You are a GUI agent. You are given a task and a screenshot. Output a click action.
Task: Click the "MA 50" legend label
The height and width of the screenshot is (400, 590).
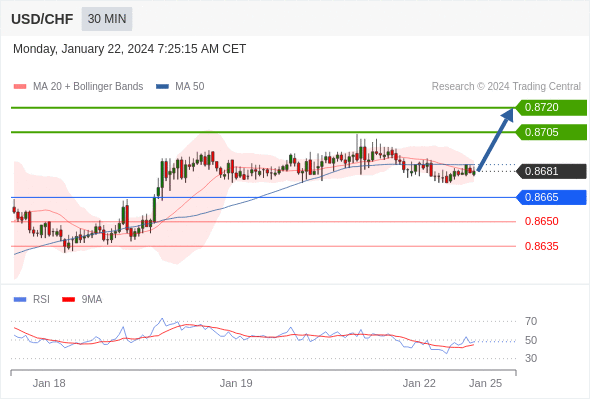(190, 87)
